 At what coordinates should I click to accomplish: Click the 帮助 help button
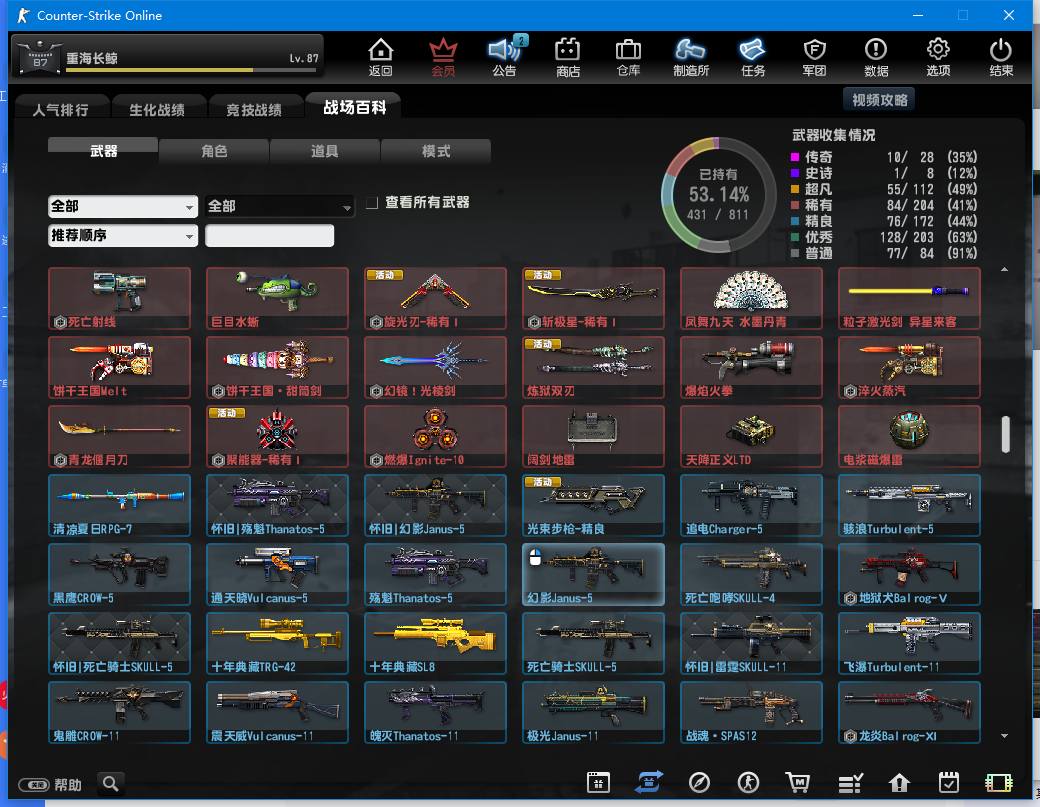[51, 785]
